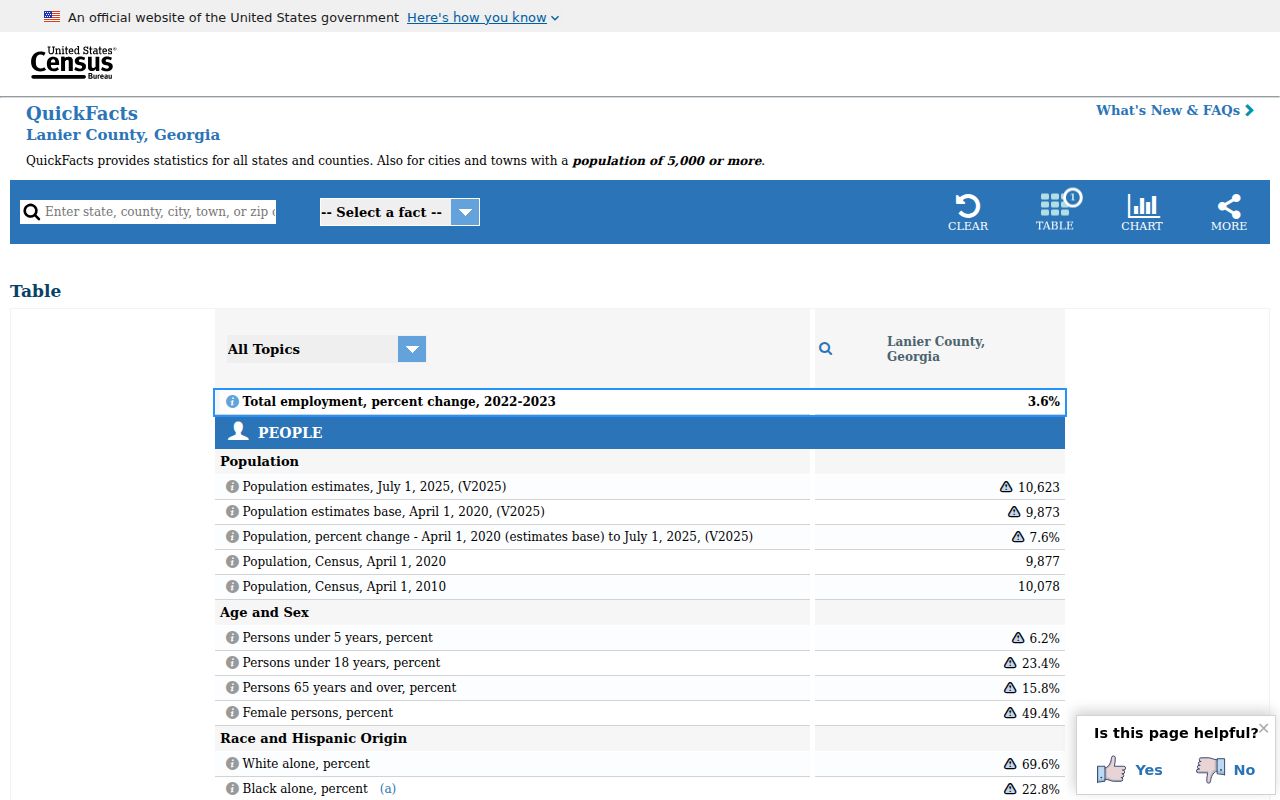The image size is (1280, 800).
Task: Click info icon for Persons under 5 years
Action: pos(232,638)
